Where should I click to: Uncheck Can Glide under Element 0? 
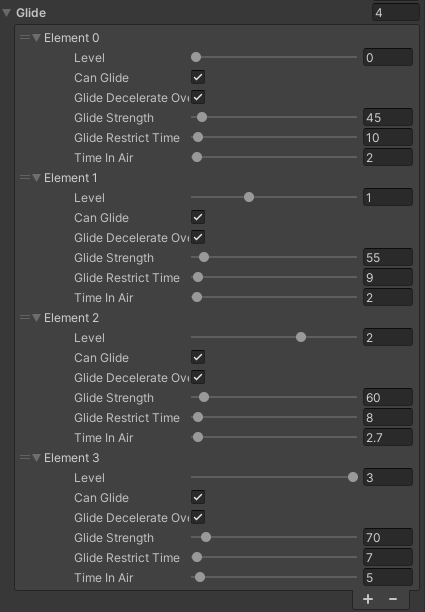pyautogui.click(x=198, y=77)
